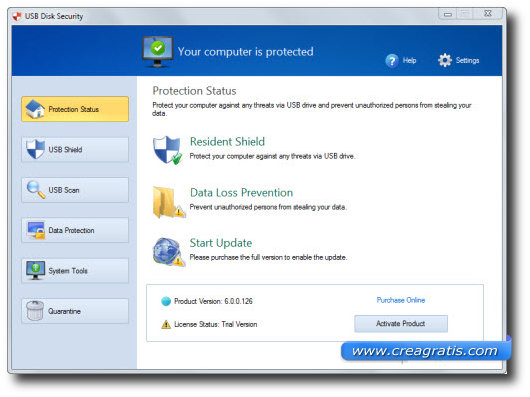This screenshot has width=530, height=397.
Task: Click the warning icon beside License Status
Action: pyautogui.click(x=166, y=324)
